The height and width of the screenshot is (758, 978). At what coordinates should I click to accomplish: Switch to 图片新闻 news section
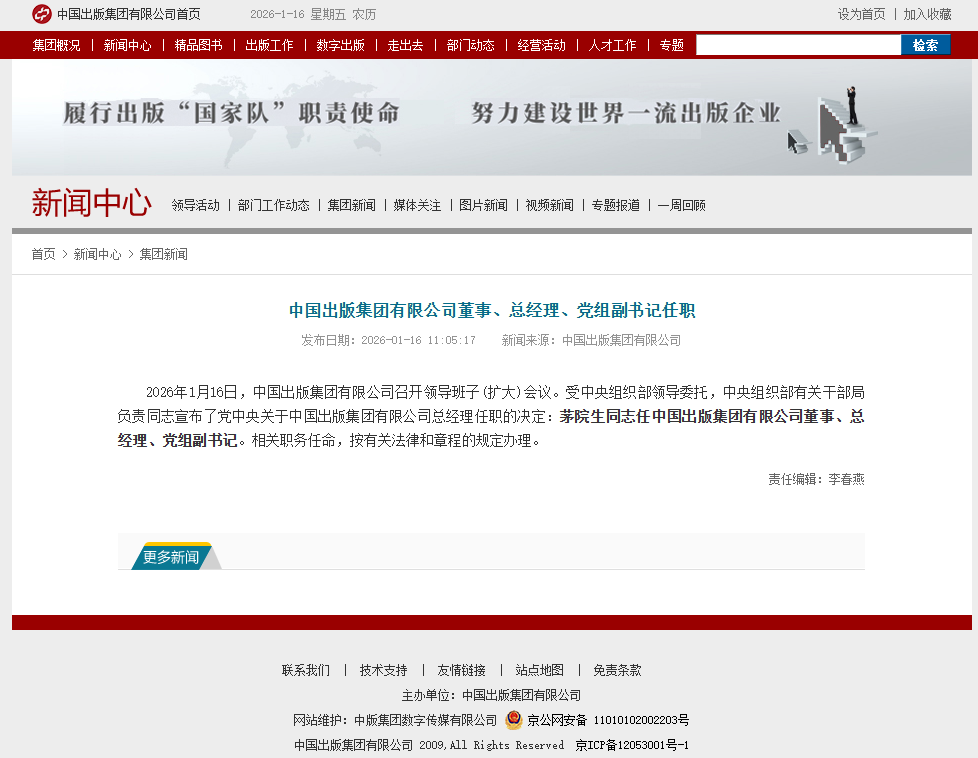point(483,205)
